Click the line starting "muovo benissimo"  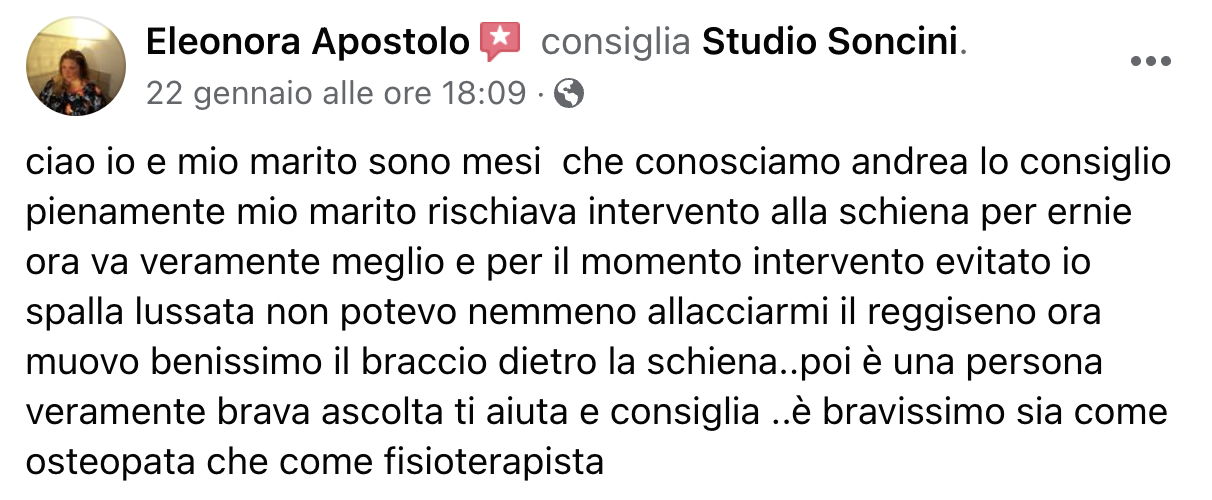click(565, 362)
